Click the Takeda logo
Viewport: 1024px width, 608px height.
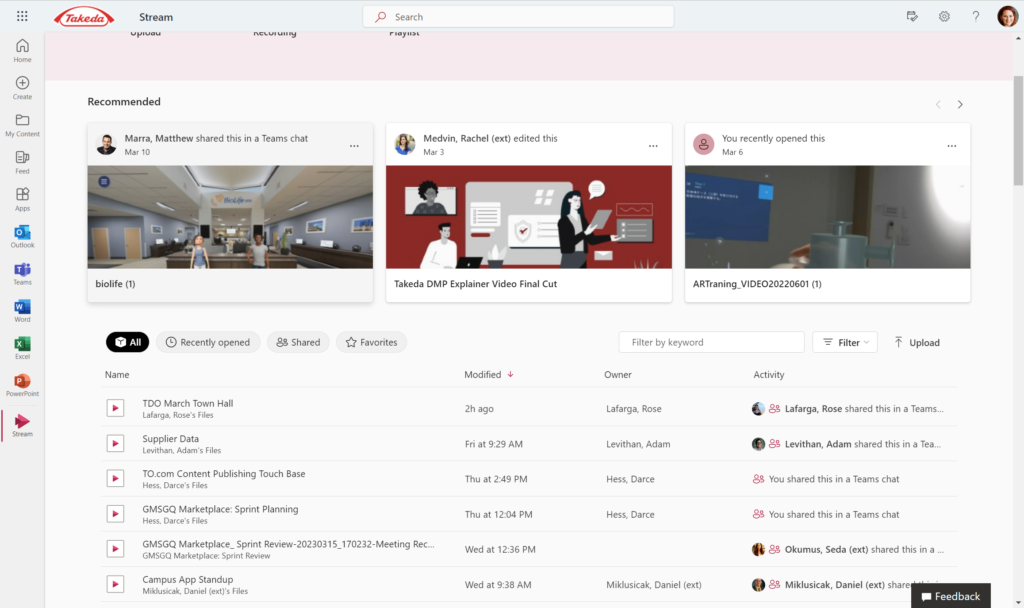84,17
